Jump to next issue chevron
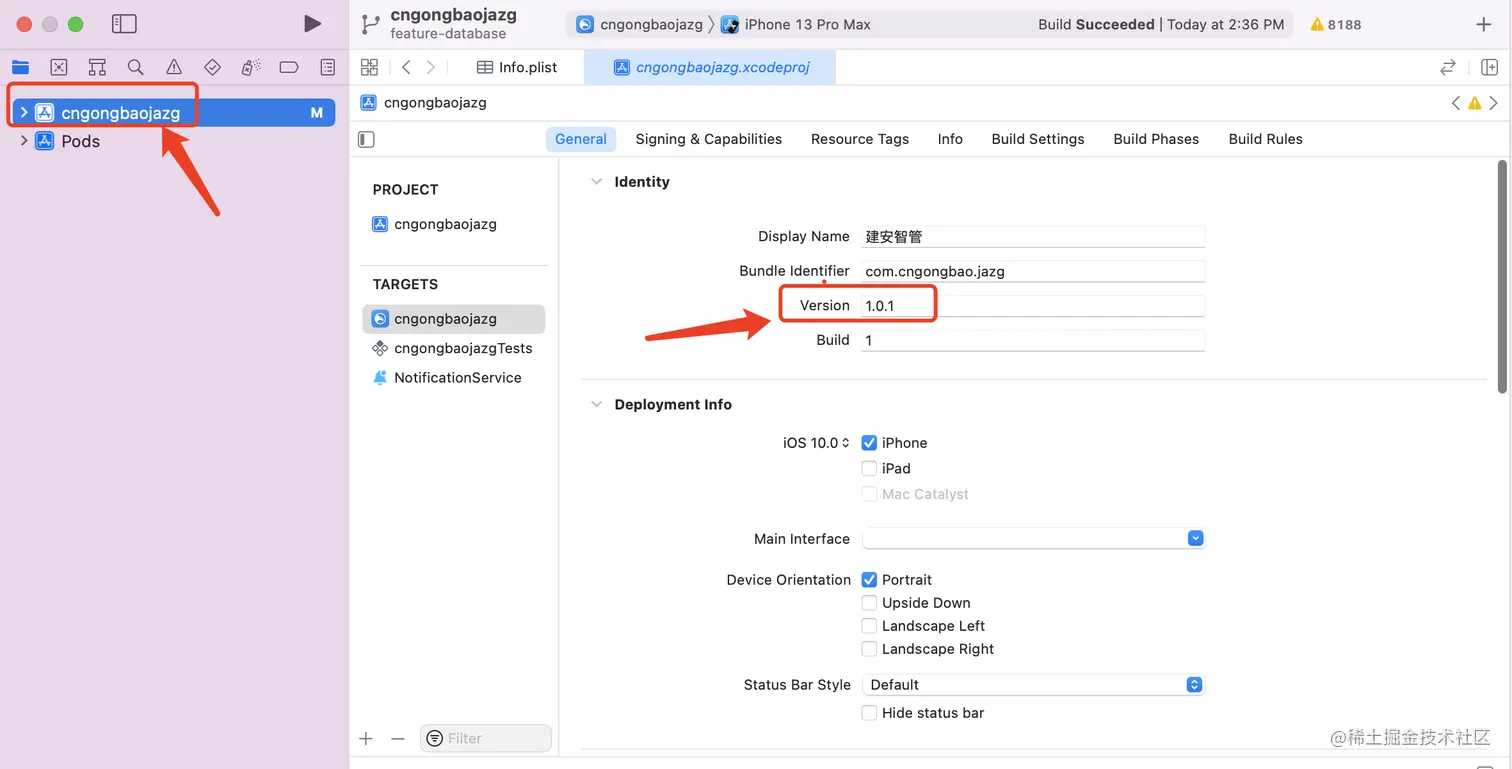The image size is (1512, 769). pos(1493,102)
